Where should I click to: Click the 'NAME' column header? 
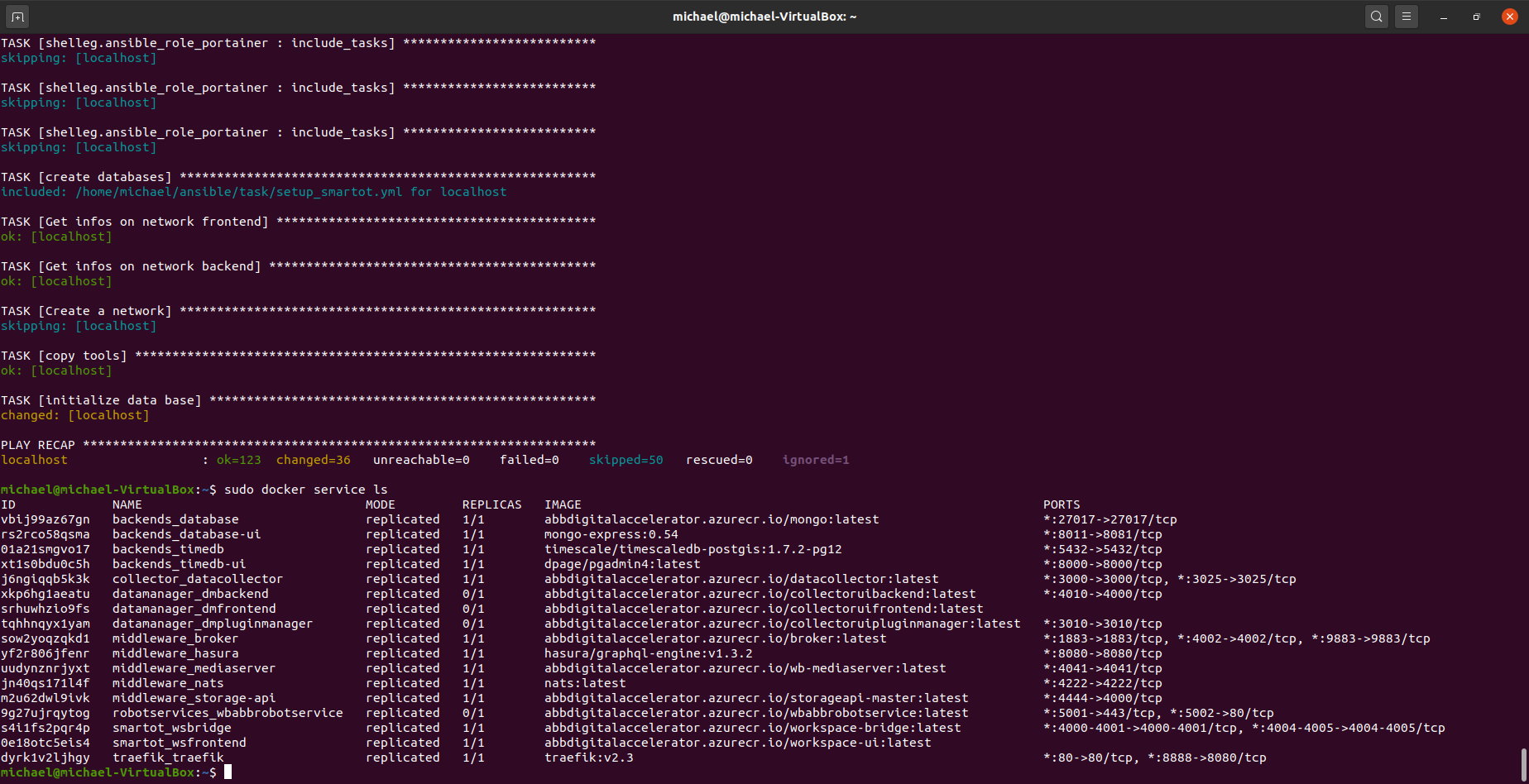[x=127, y=504]
